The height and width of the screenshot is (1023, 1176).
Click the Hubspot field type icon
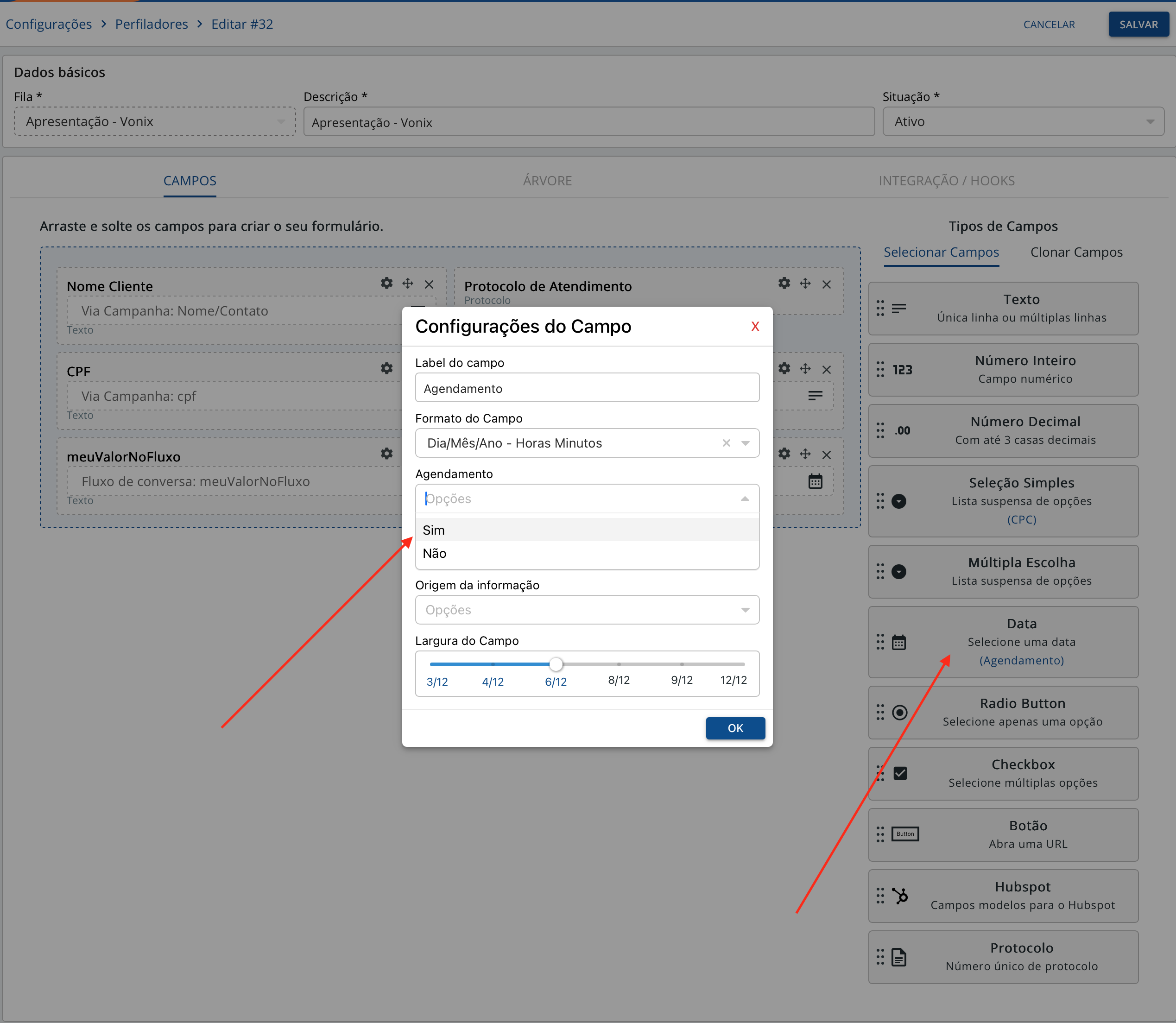900,896
